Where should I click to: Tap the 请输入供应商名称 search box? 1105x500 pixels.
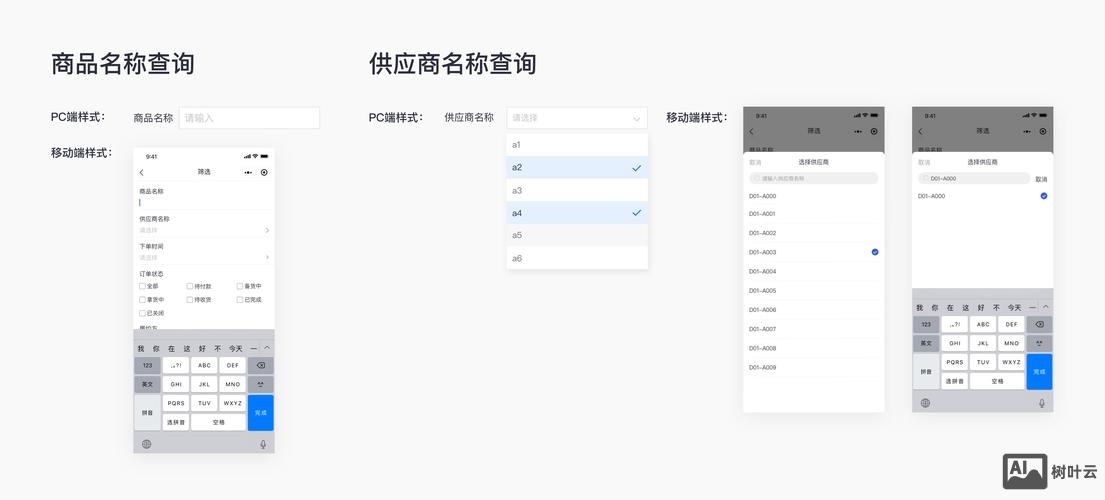tap(814, 179)
